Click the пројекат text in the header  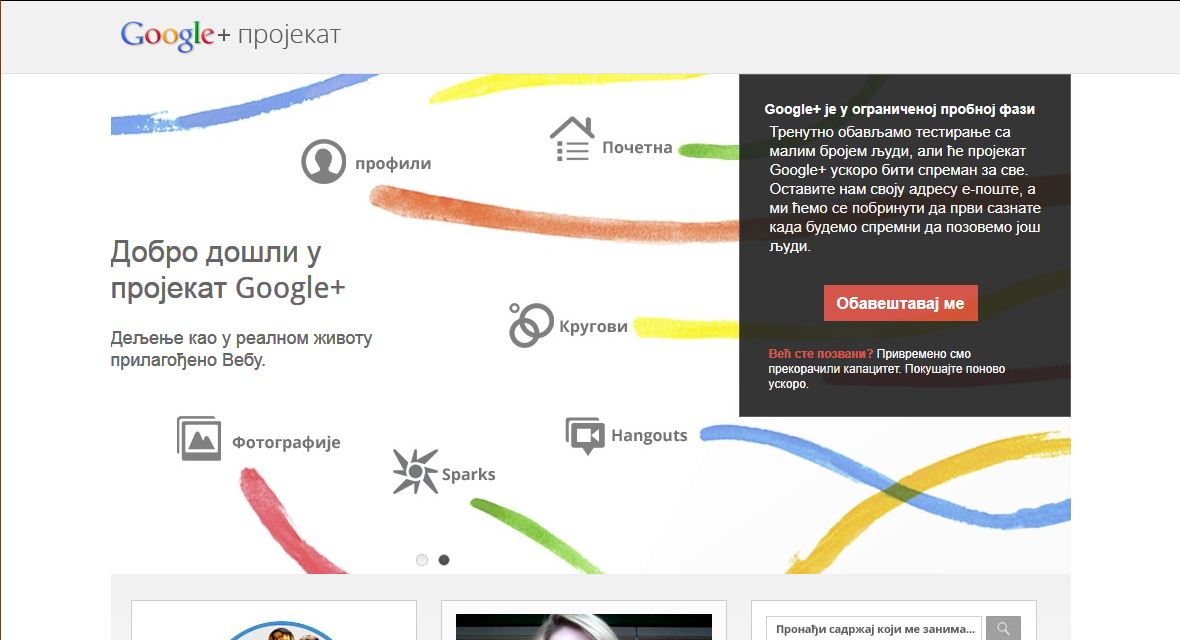coord(289,35)
